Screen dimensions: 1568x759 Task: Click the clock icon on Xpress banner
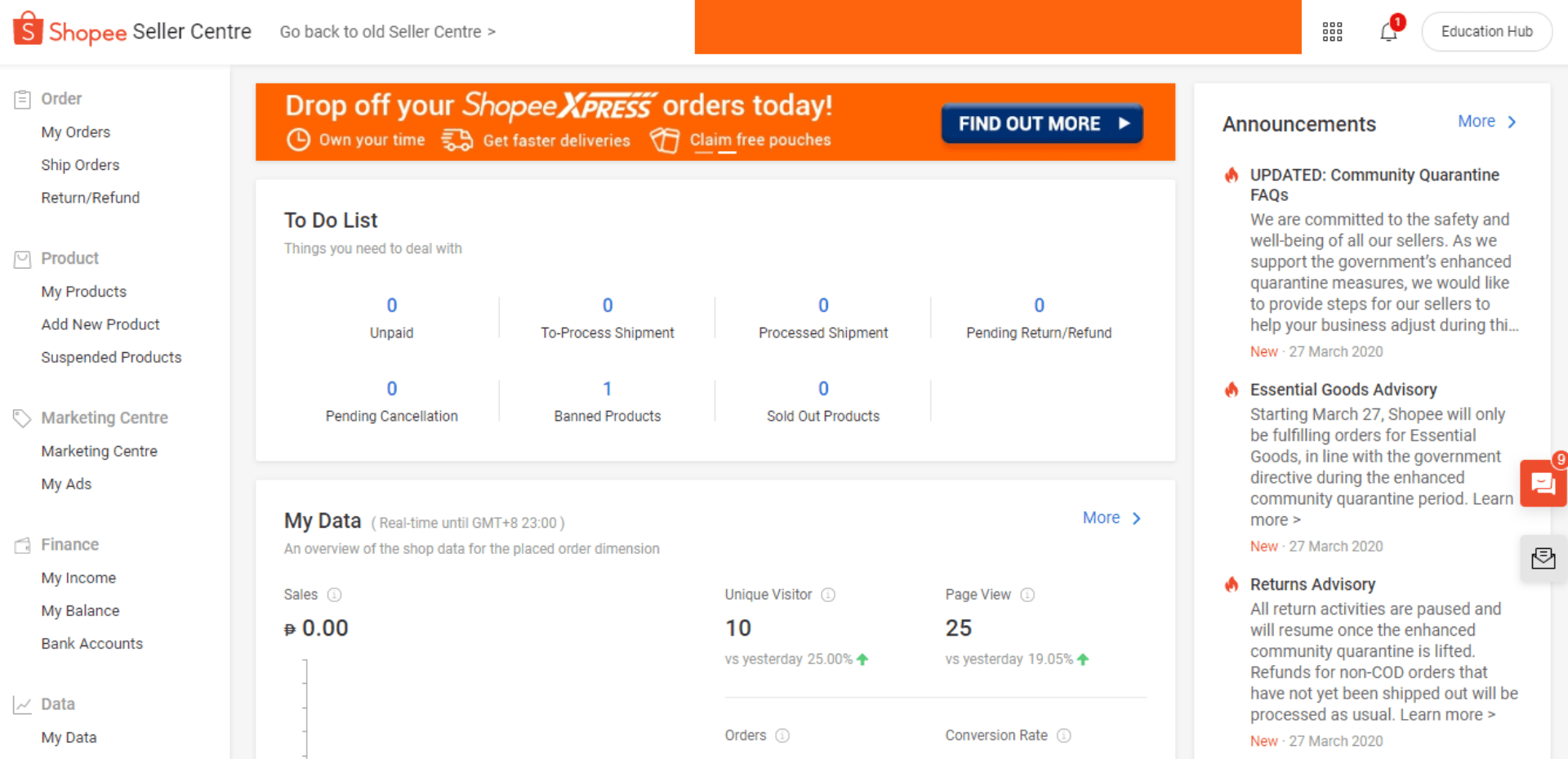pyautogui.click(x=298, y=140)
